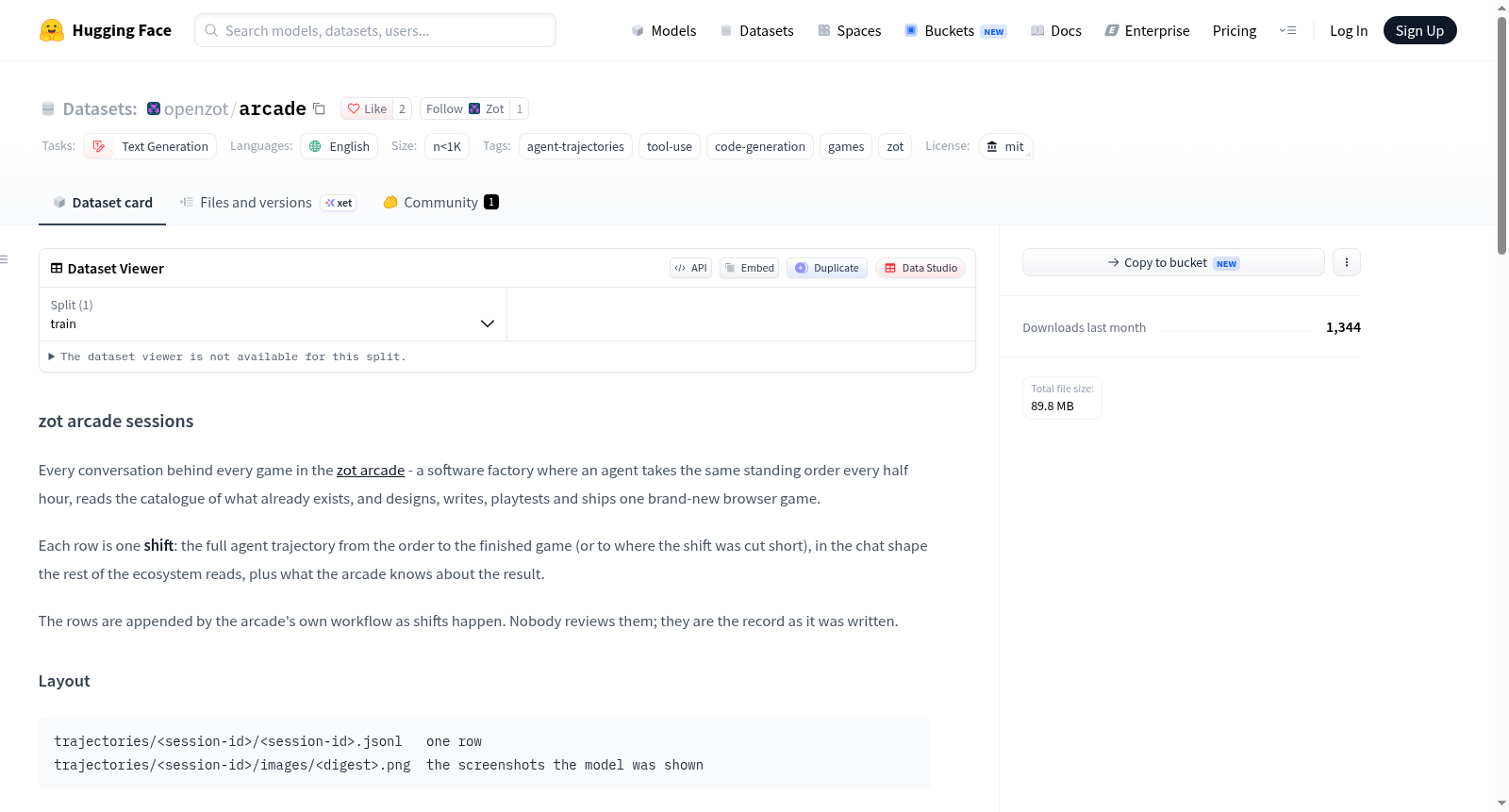Select the code-generation tag
This screenshot has width=1509, height=812.
click(760, 146)
